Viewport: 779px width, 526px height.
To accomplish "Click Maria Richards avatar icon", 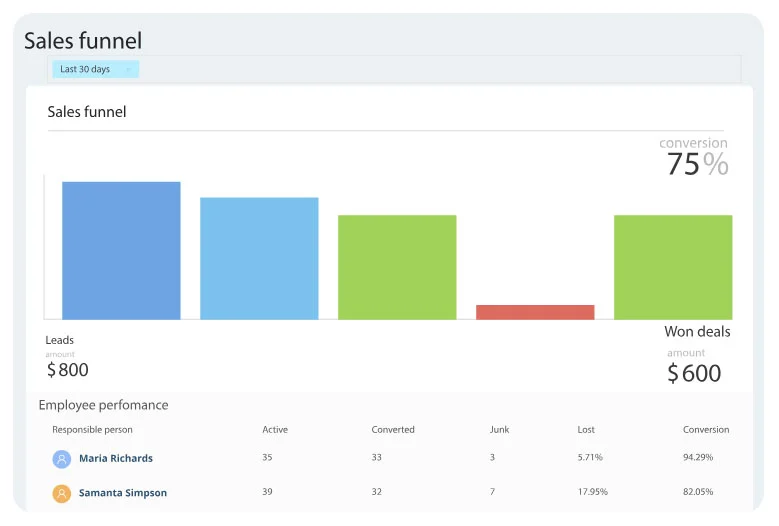I will 62,459.
